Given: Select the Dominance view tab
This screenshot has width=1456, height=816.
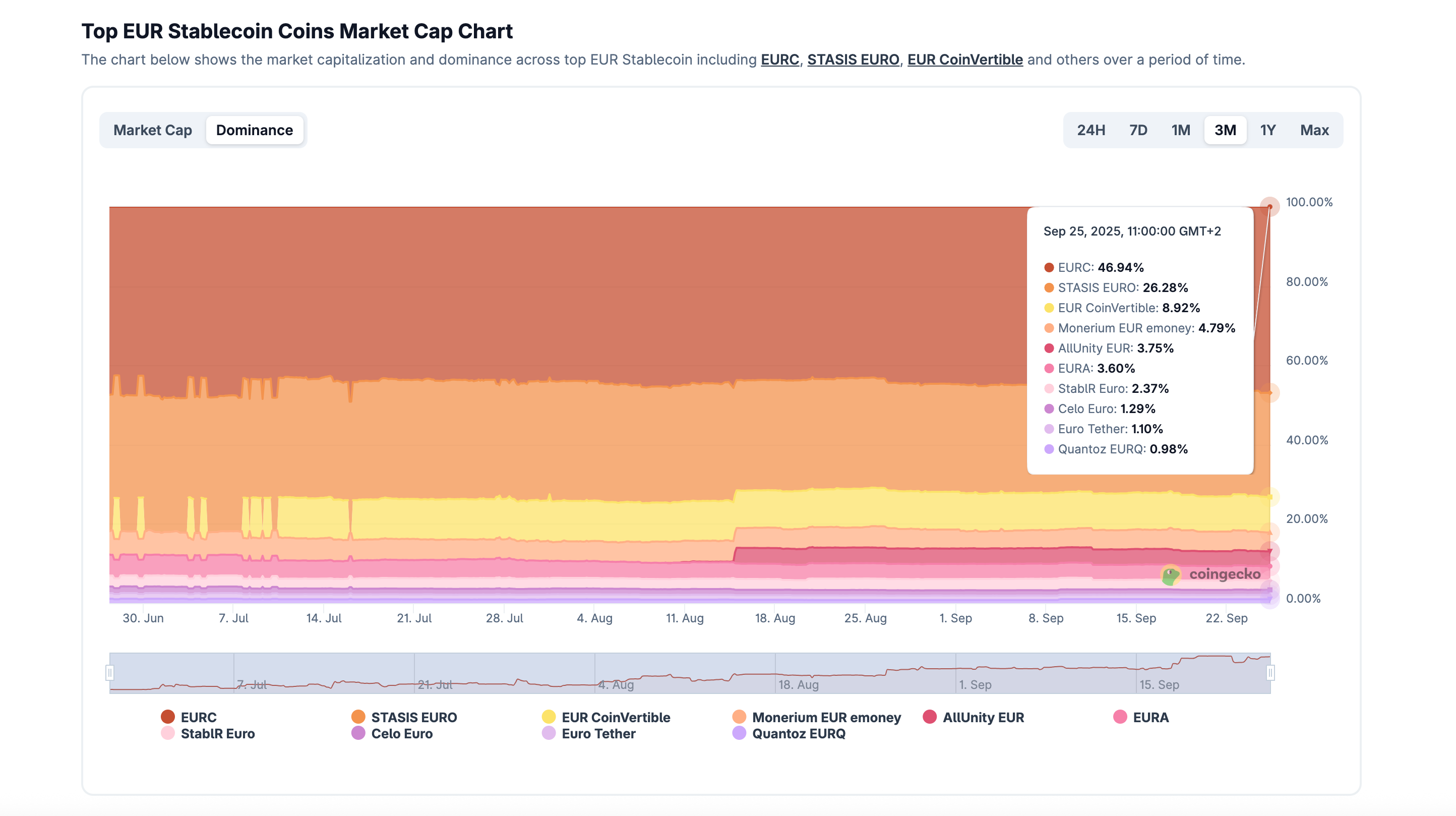Looking at the screenshot, I should 255,130.
